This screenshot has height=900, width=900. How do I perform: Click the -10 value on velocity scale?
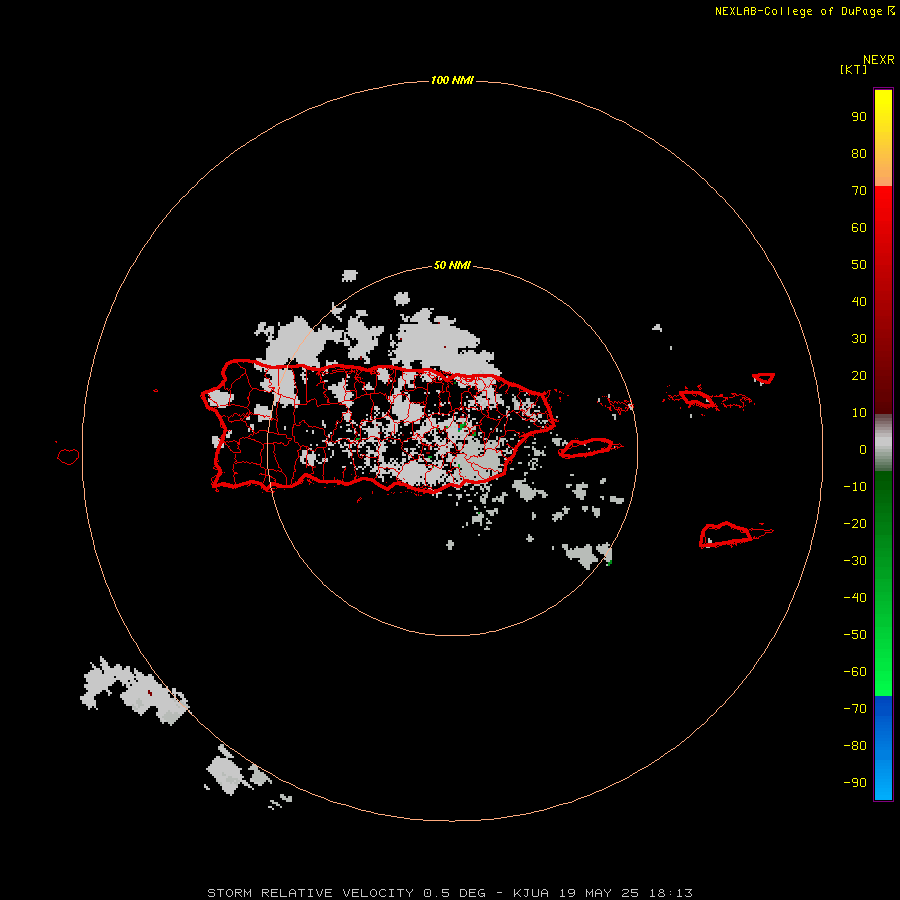[x=855, y=487]
